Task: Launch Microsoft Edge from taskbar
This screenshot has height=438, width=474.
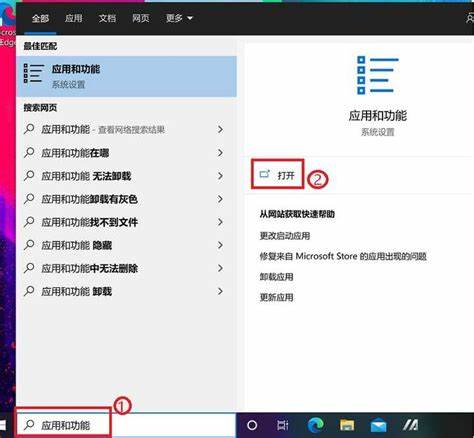Action: [316, 425]
